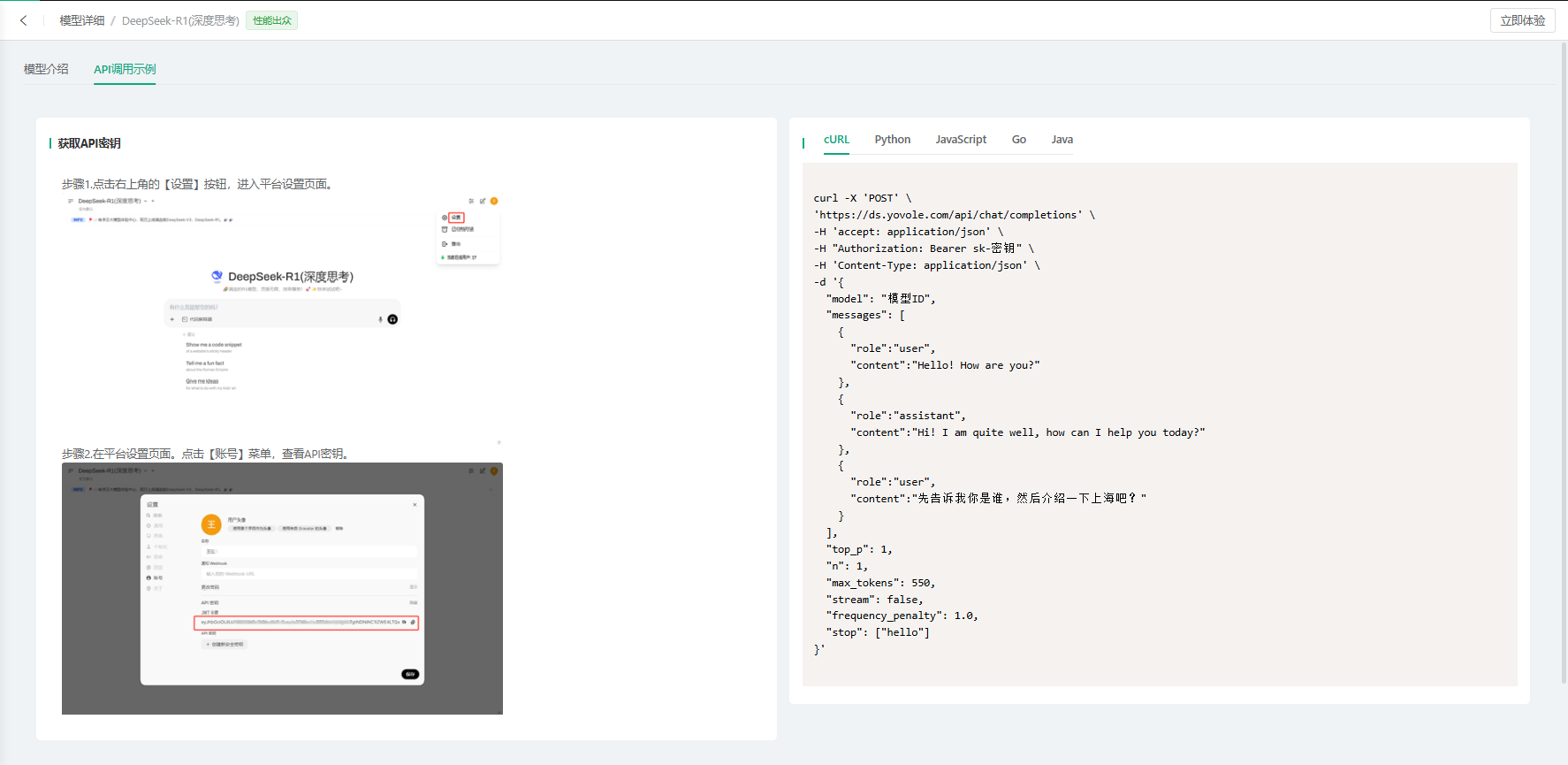
Task: Click the 性能出众 tag badge
Action: pyautogui.click(x=272, y=20)
